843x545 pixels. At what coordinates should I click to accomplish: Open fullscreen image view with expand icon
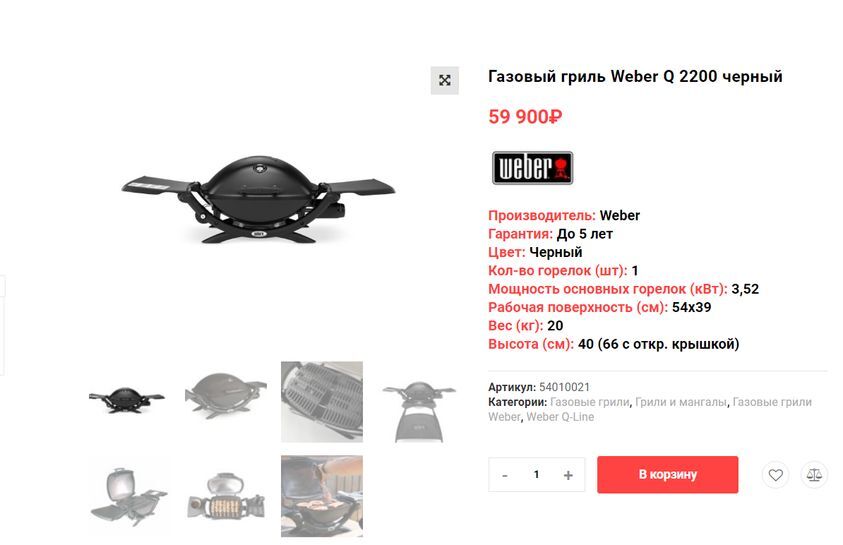444,81
